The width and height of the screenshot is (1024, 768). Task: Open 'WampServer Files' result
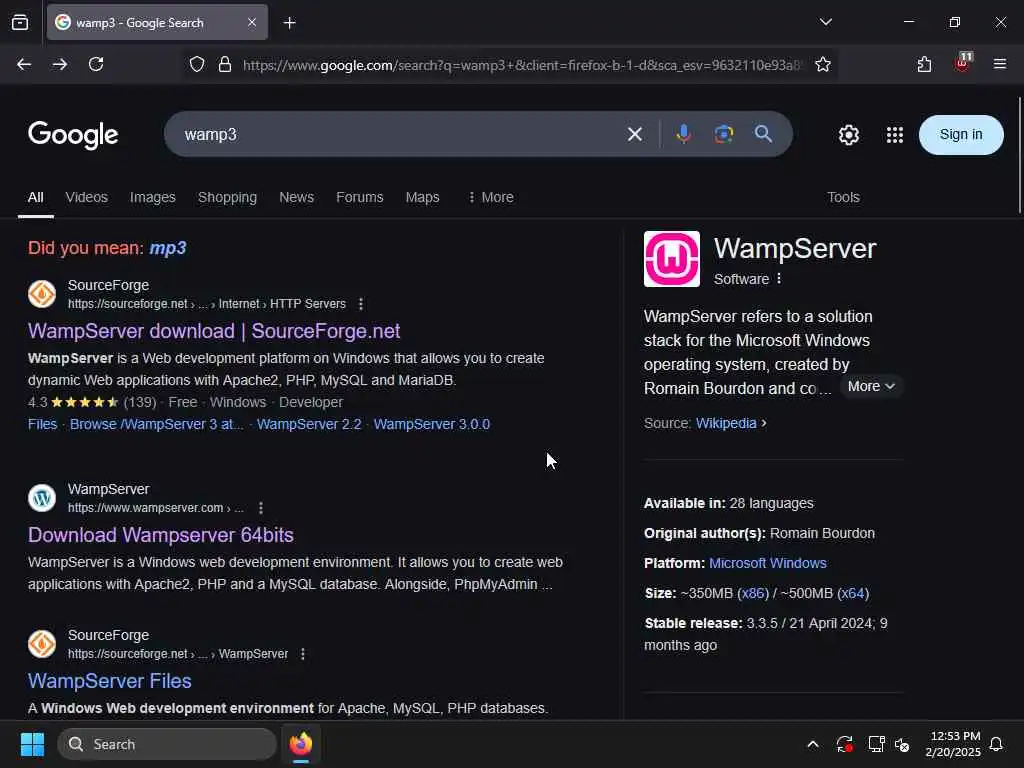tap(110, 681)
